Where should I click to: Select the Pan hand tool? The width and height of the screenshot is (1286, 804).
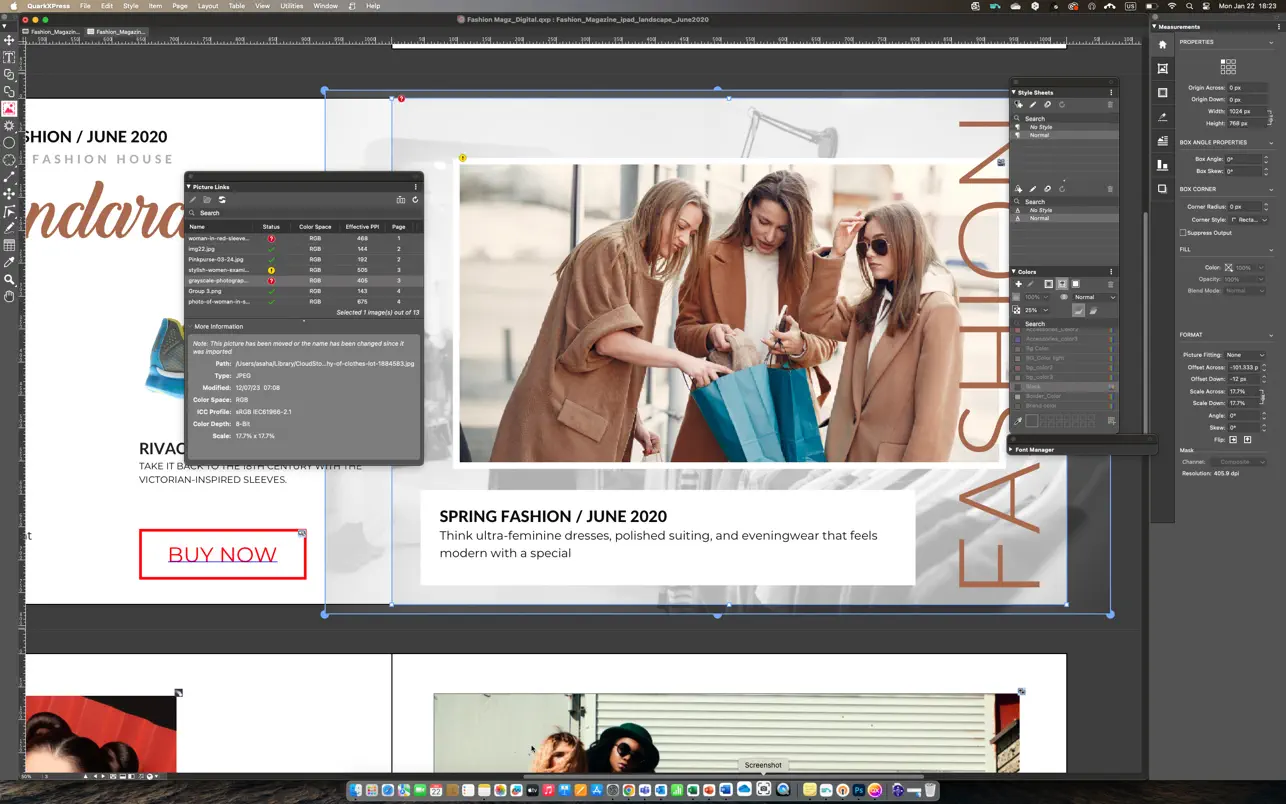point(9,296)
